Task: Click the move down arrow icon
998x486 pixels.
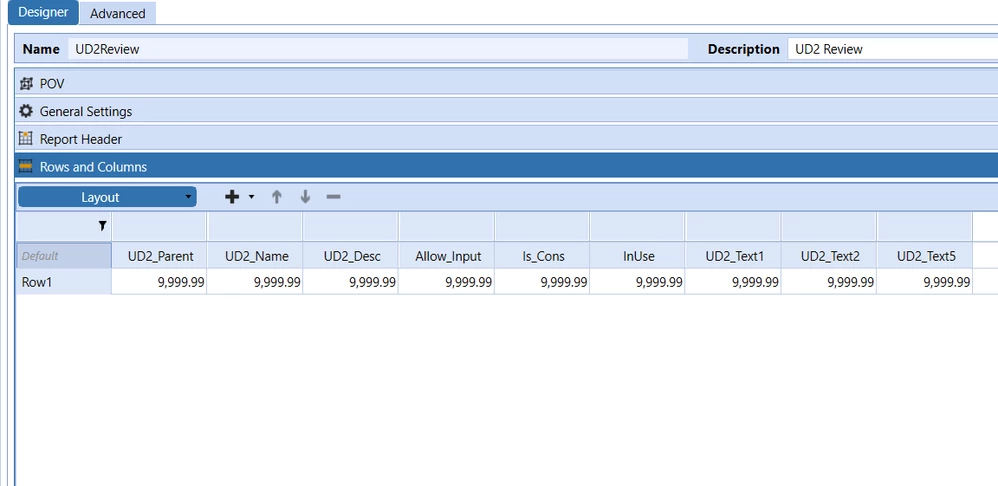Action: [x=306, y=197]
